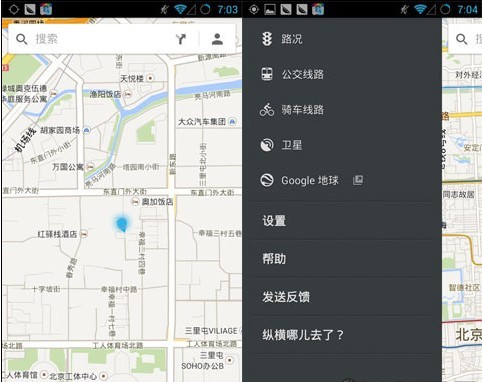Tap the blue current location marker
The height and width of the screenshot is (382, 482).
[122, 224]
